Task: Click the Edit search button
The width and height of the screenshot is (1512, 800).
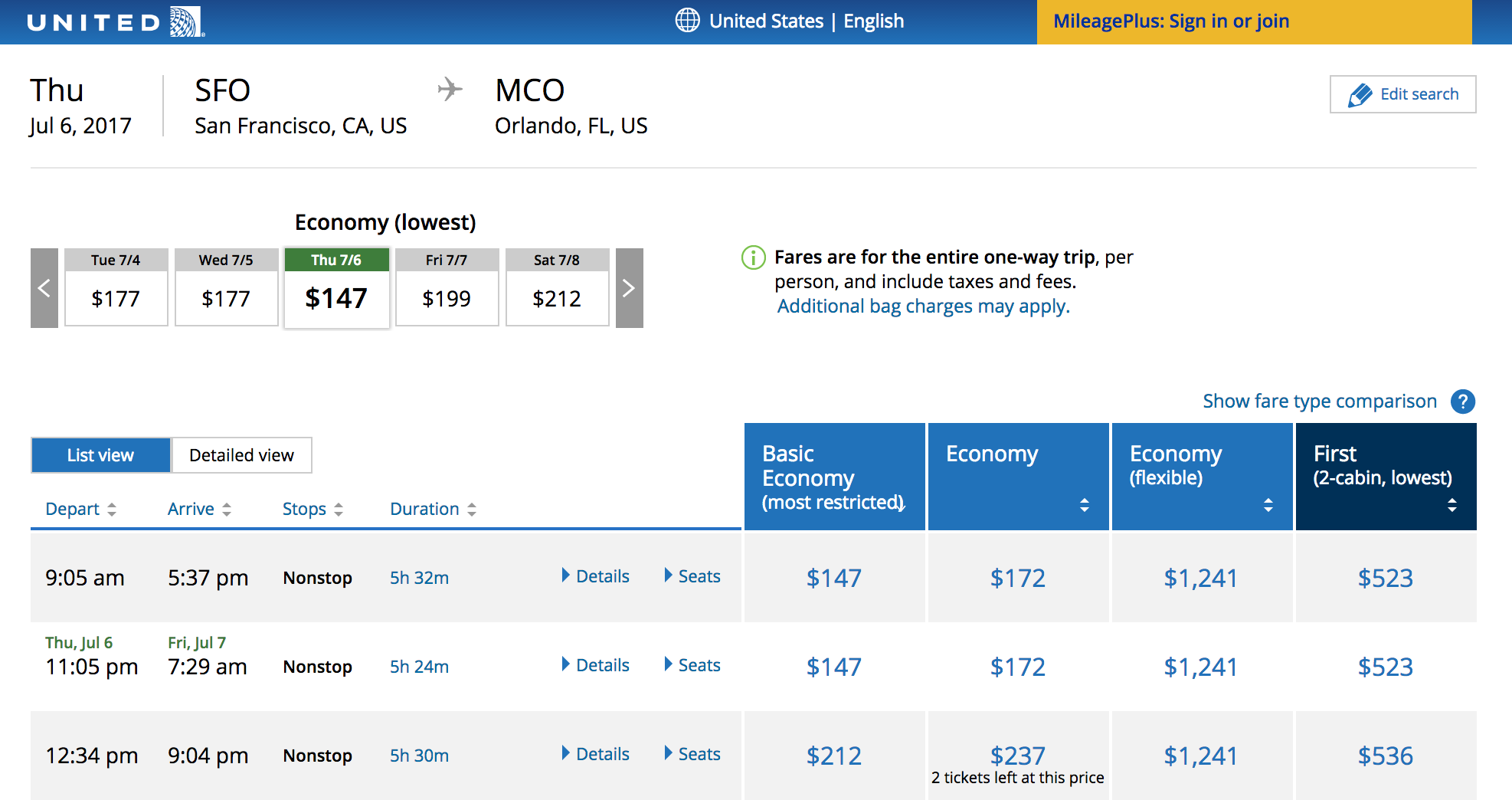Action: click(1402, 94)
